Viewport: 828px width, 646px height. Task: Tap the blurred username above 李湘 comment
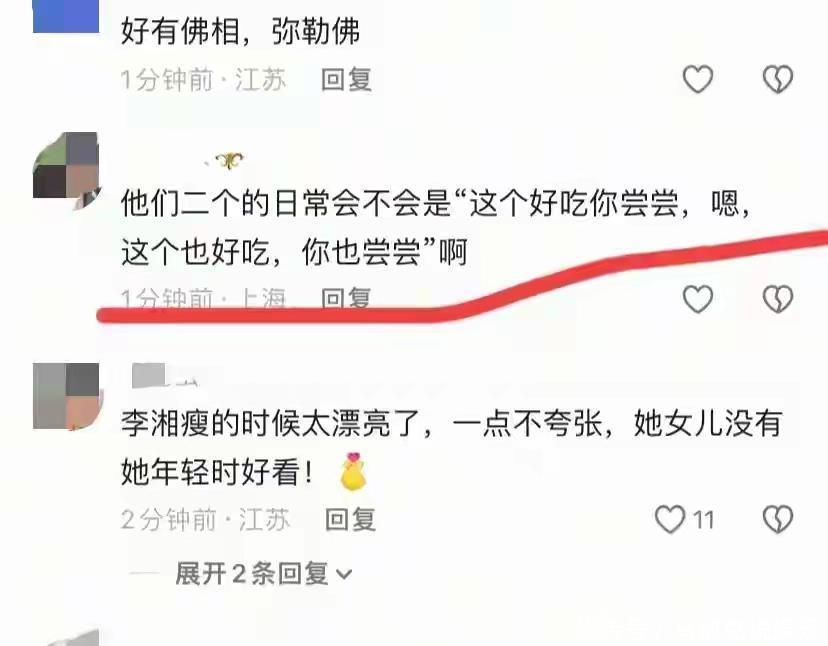pyautogui.click(x=165, y=375)
